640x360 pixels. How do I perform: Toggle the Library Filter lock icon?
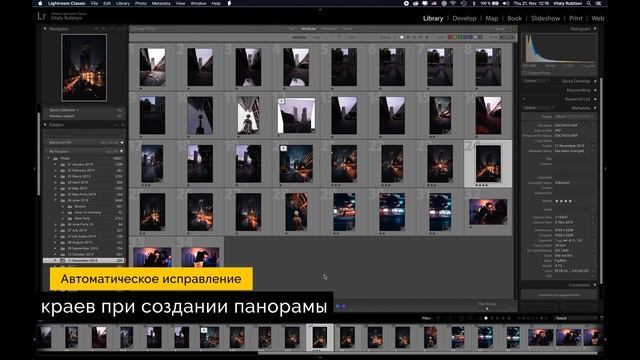513,29
